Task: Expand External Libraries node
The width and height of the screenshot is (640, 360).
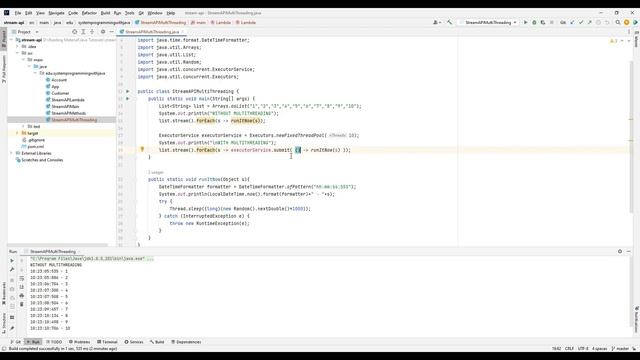Action: click(11, 153)
